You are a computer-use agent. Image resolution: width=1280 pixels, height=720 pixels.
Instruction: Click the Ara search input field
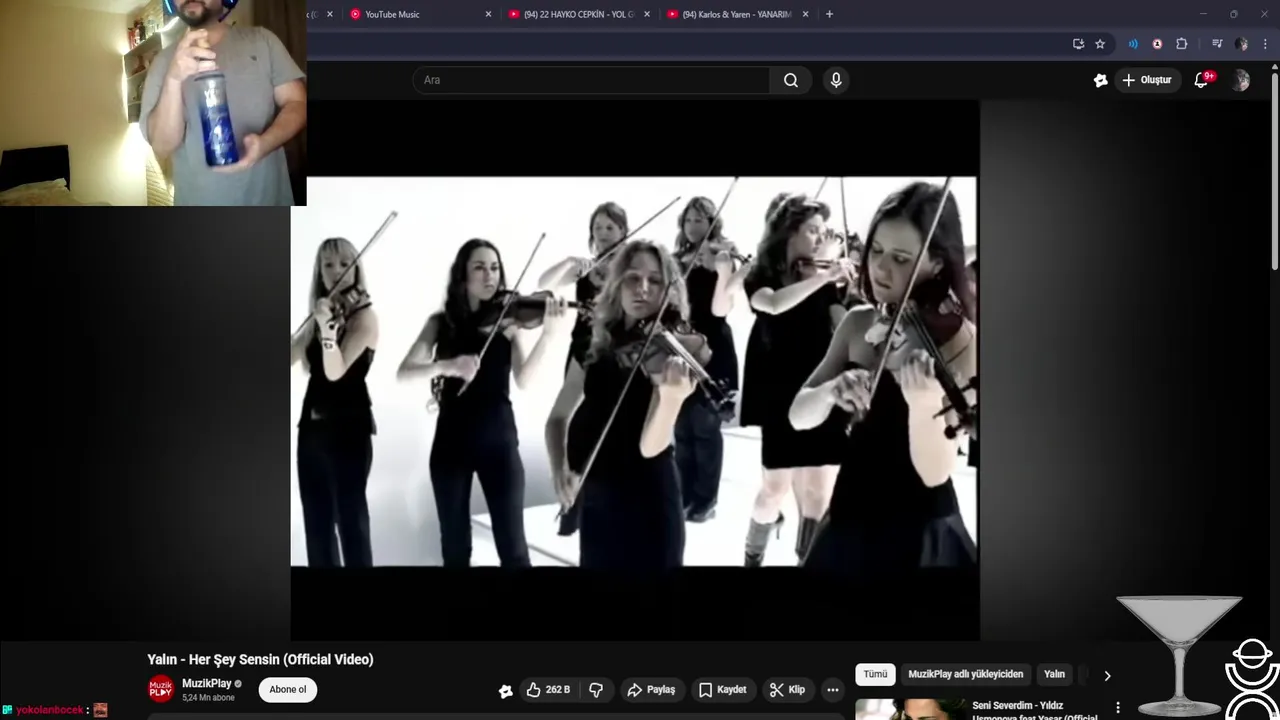[x=590, y=80]
